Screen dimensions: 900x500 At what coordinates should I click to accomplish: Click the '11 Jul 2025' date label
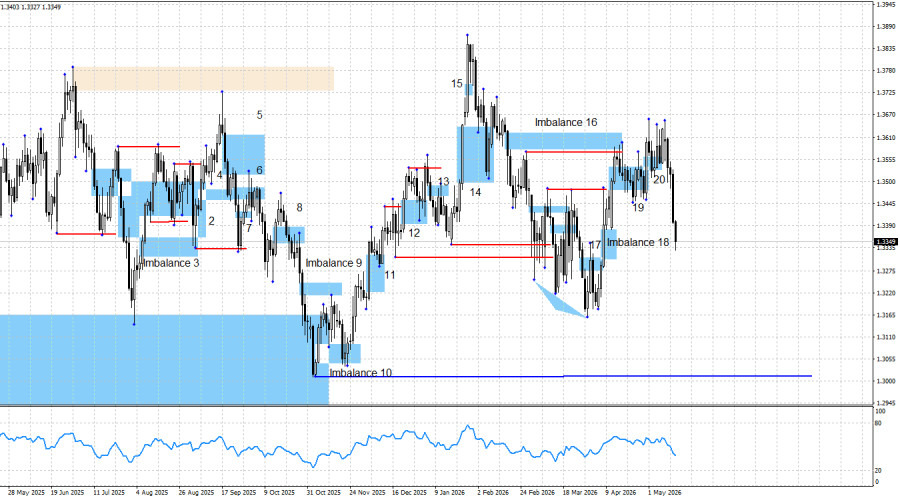point(109,493)
